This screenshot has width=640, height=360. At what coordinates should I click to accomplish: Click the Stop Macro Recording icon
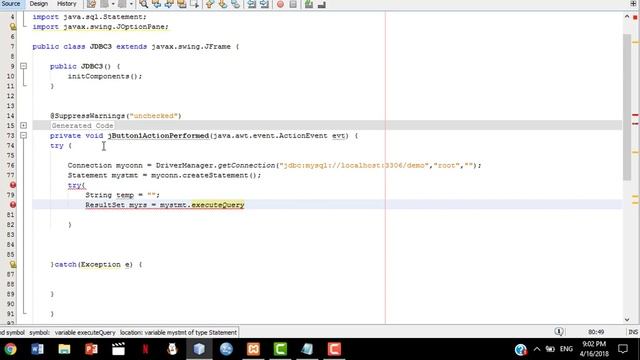point(293,4)
